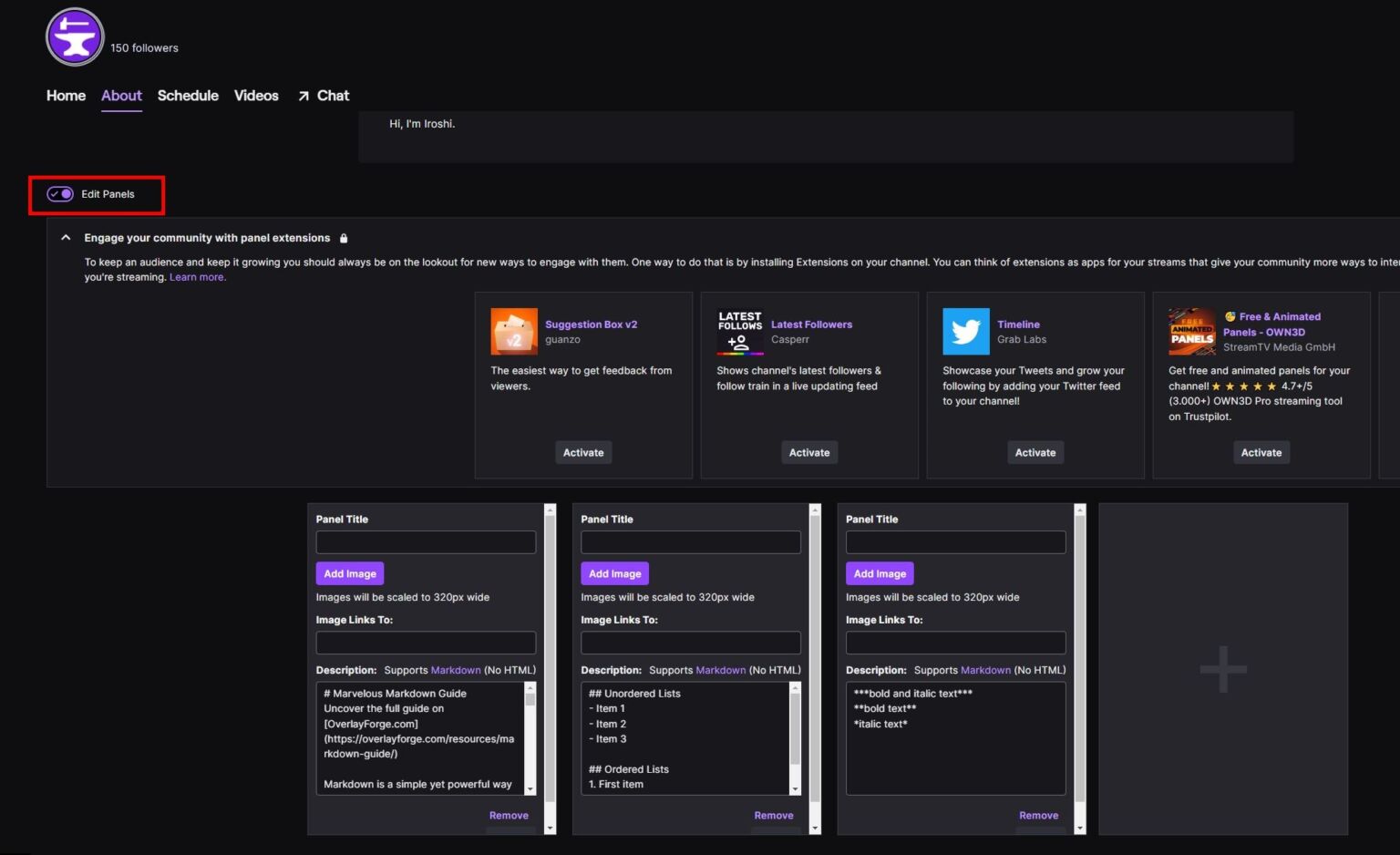Select the Latest Followers extension icon

[739, 332]
